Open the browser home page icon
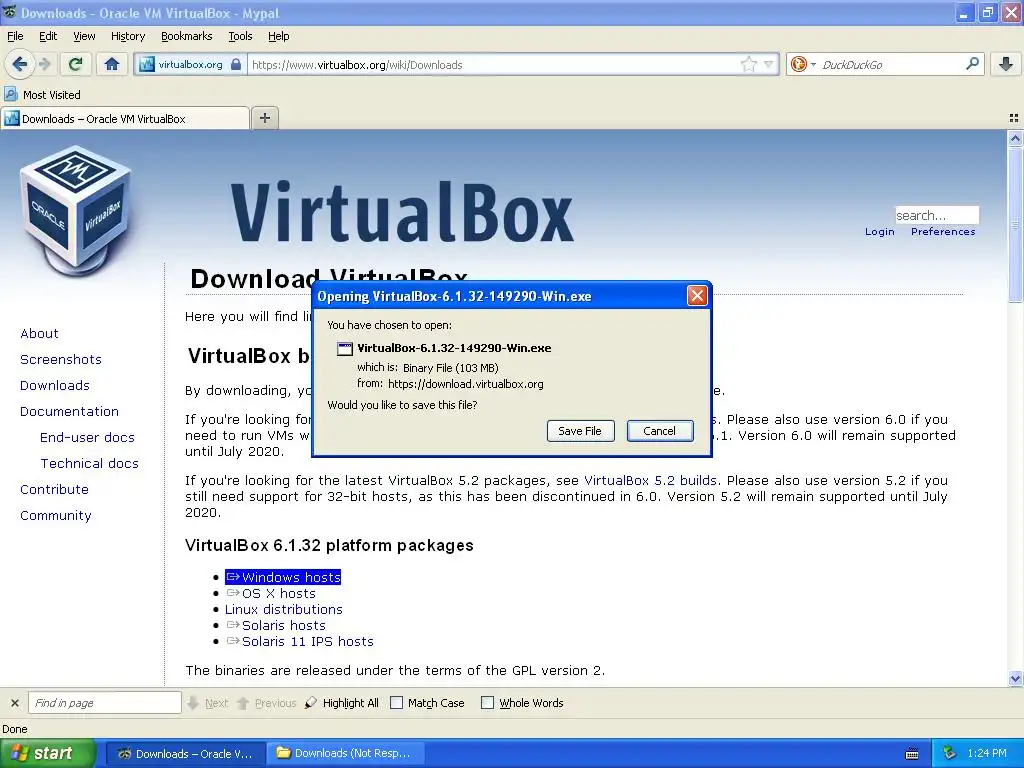The image size is (1024, 768). [112, 64]
